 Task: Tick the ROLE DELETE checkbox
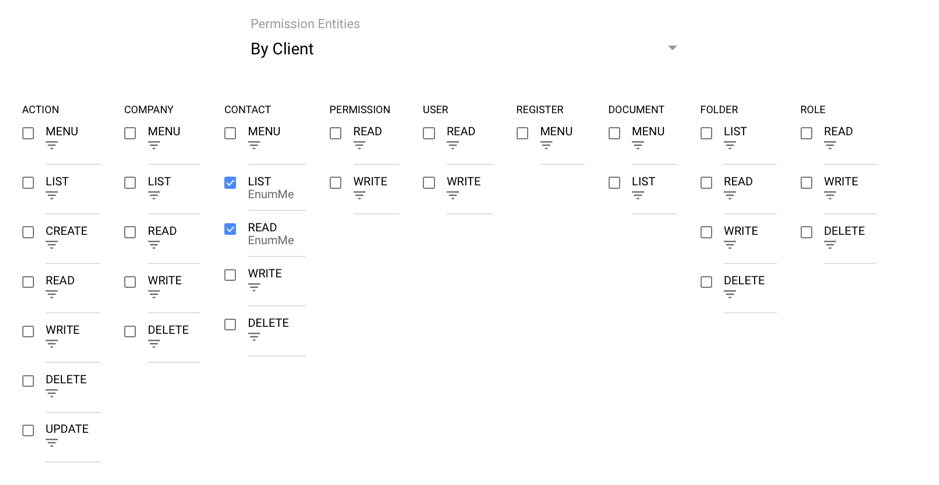pos(807,232)
